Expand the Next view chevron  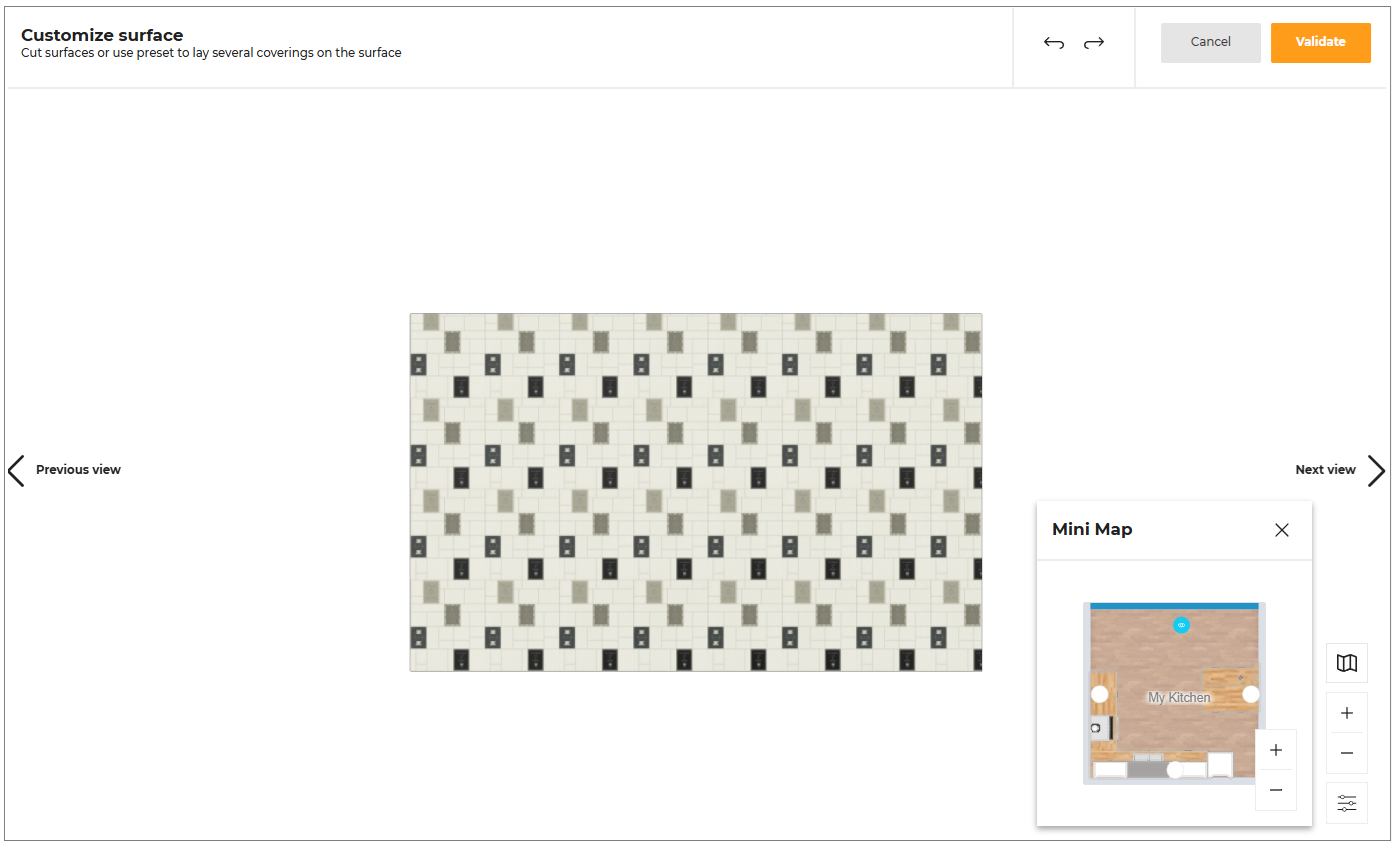pos(1377,470)
